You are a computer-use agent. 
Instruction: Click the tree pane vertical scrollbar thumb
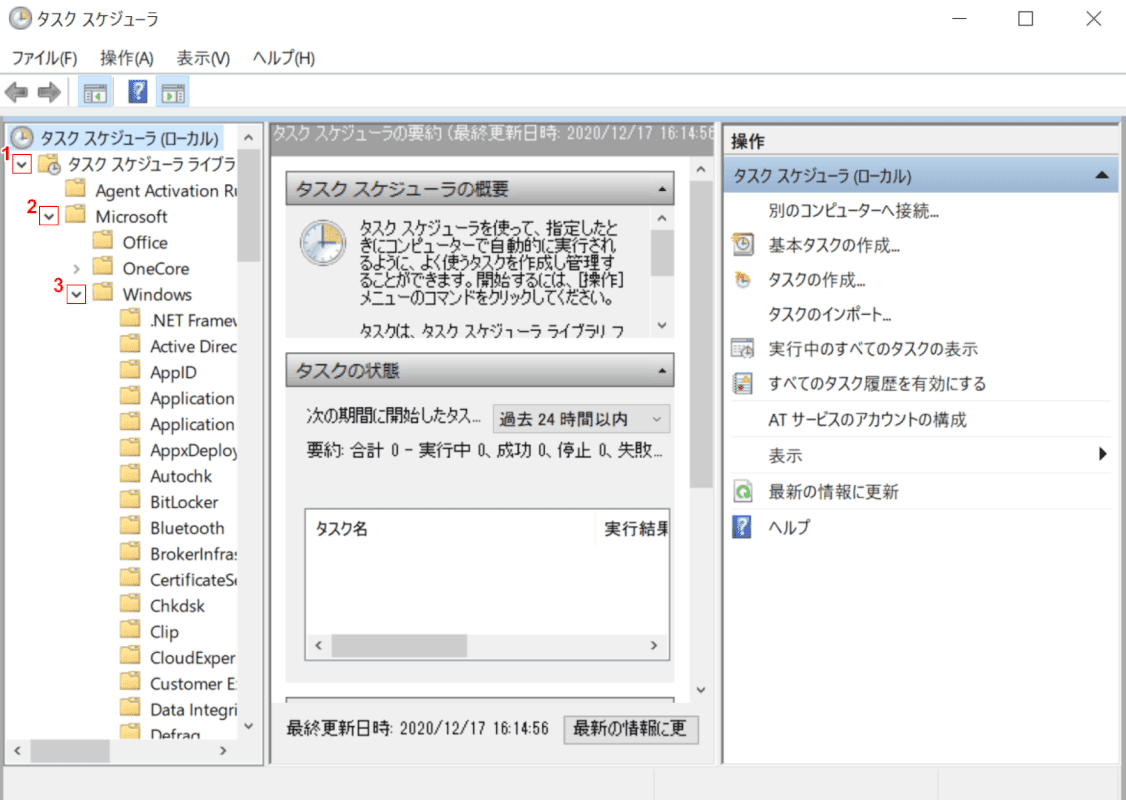(248, 206)
